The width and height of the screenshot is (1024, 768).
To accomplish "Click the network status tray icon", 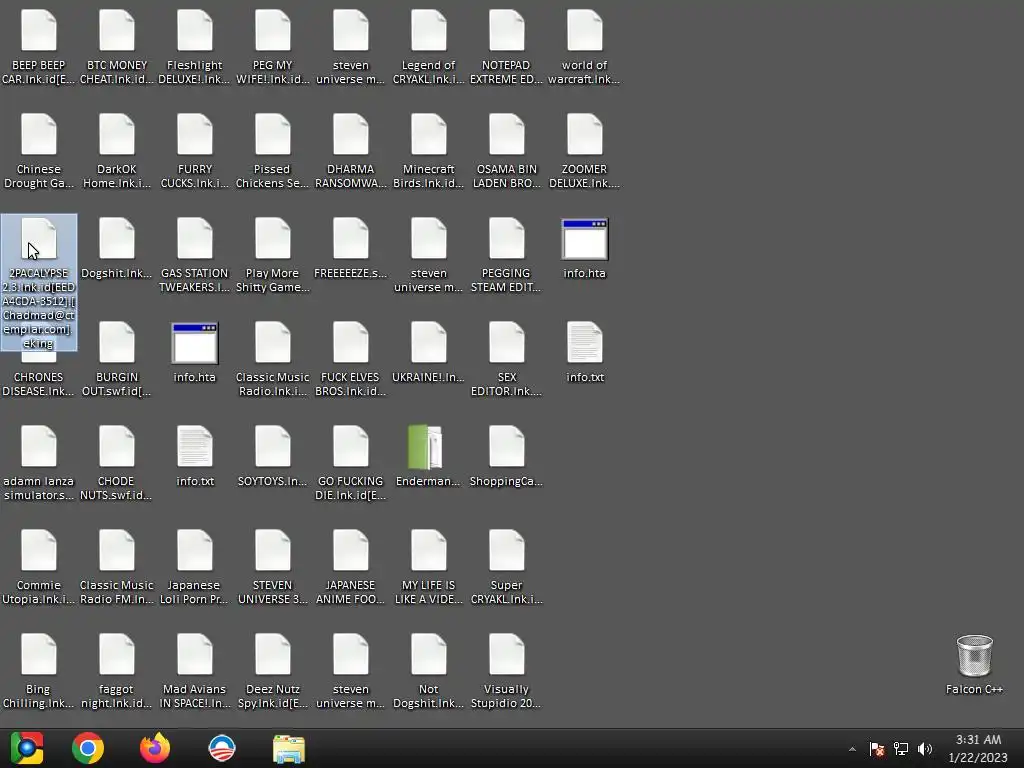I will 901,749.
